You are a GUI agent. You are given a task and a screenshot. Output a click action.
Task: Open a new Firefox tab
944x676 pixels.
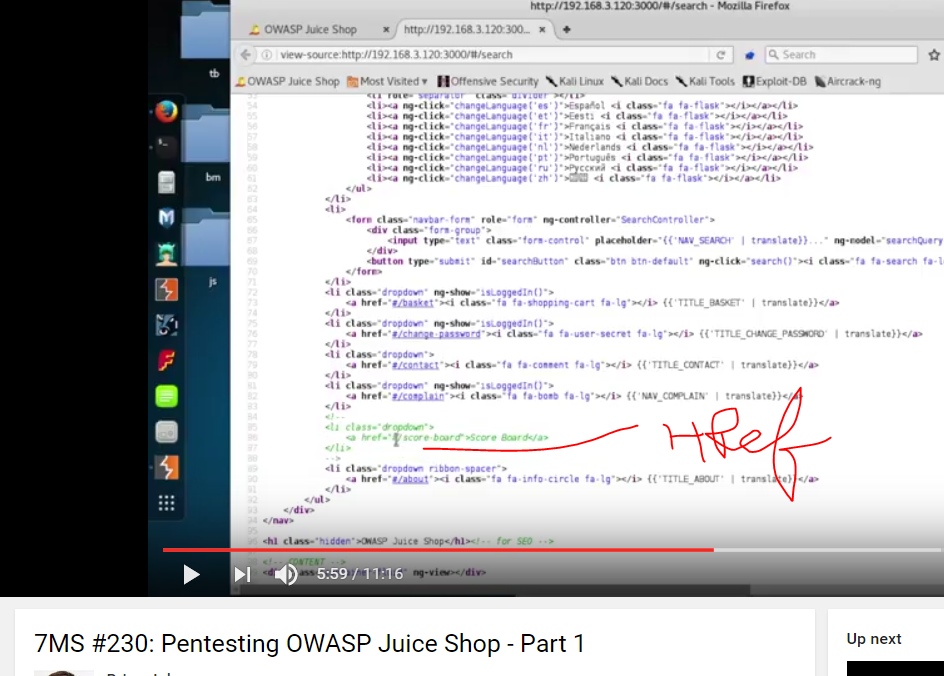point(567,29)
